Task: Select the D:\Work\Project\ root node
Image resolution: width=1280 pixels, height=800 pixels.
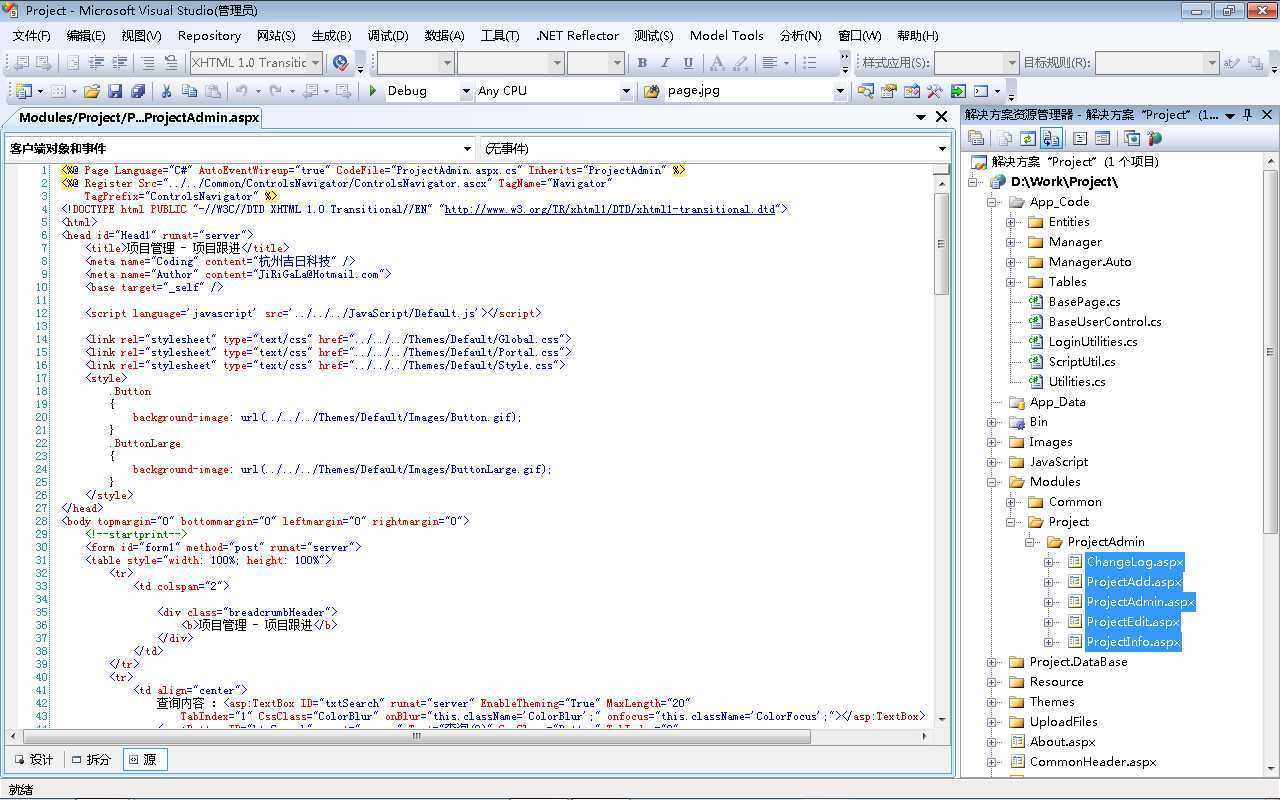Action: click(x=1064, y=182)
